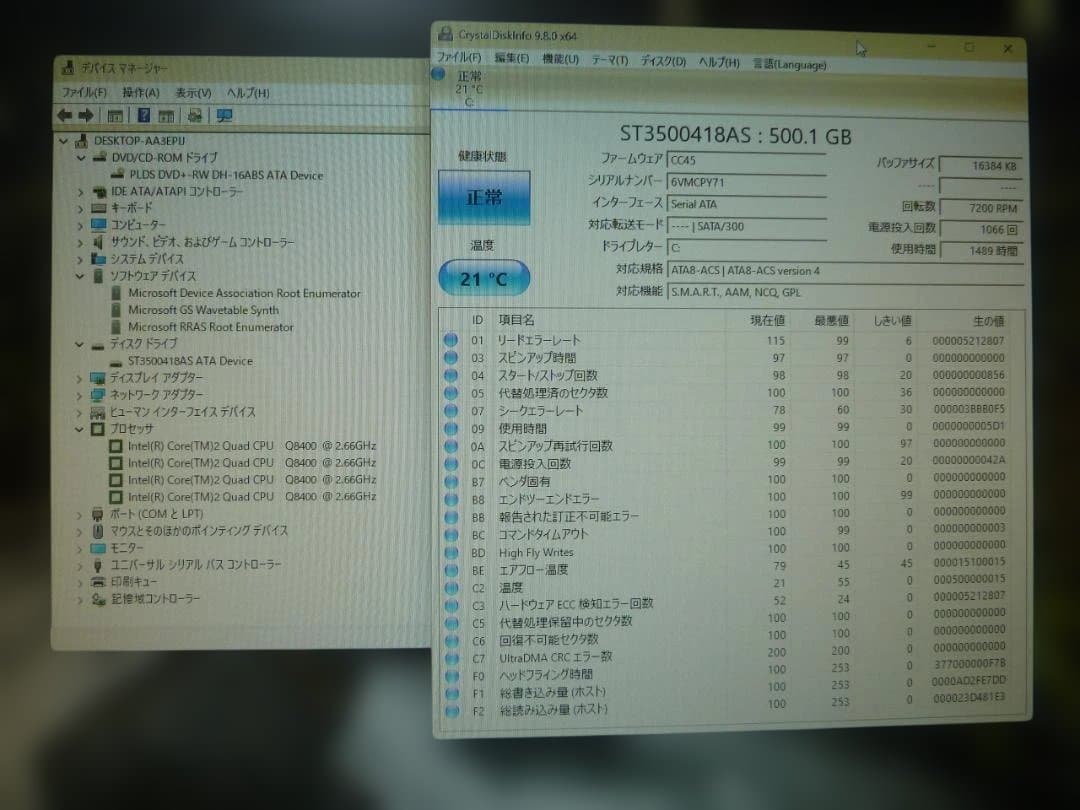
Task: Collapse the DESKTOP-AA3EPJJ root node
Action: coord(64,141)
